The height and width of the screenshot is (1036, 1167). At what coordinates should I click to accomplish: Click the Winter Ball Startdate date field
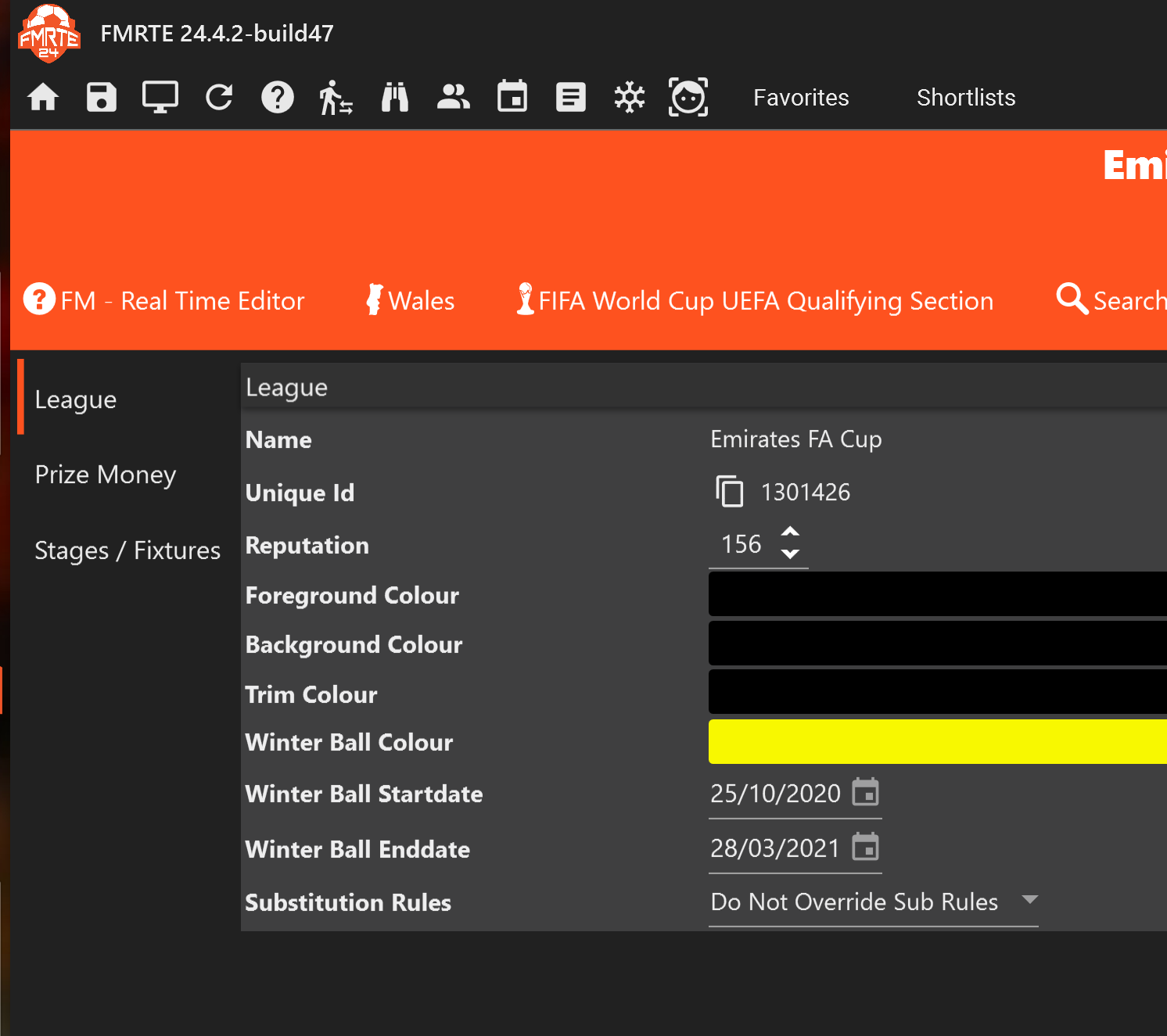coord(775,794)
